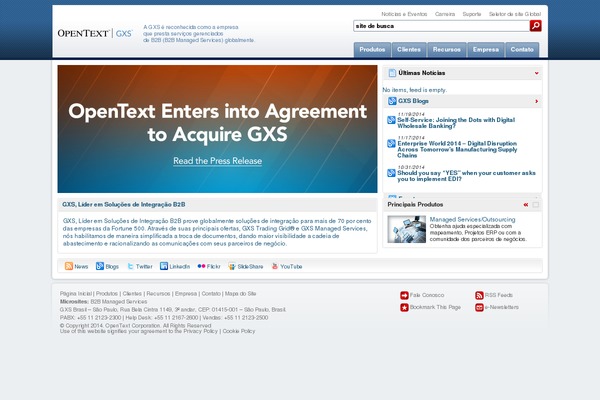Image resolution: width=600 pixels, height=400 pixels.
Task: Click the RSS Feeds icon in footer
Action: point(479,295)
